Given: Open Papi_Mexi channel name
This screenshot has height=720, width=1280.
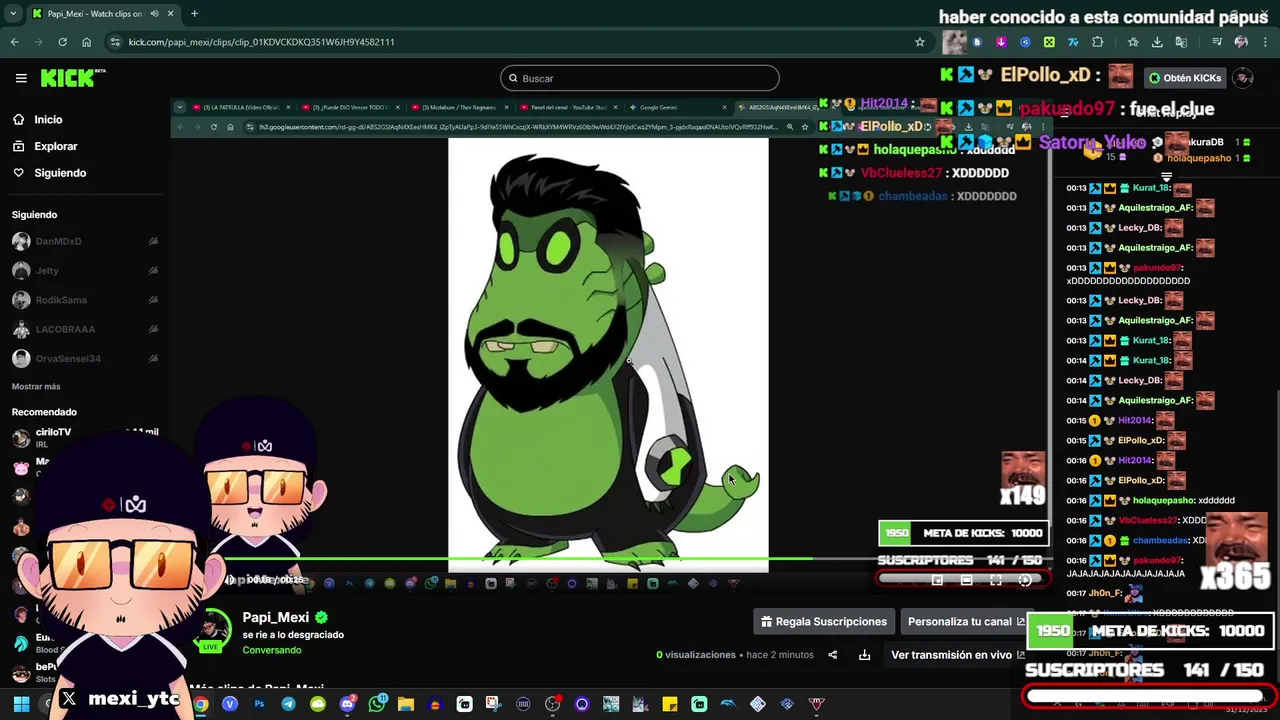Looking at the screenshot, I should click(276, 617).
